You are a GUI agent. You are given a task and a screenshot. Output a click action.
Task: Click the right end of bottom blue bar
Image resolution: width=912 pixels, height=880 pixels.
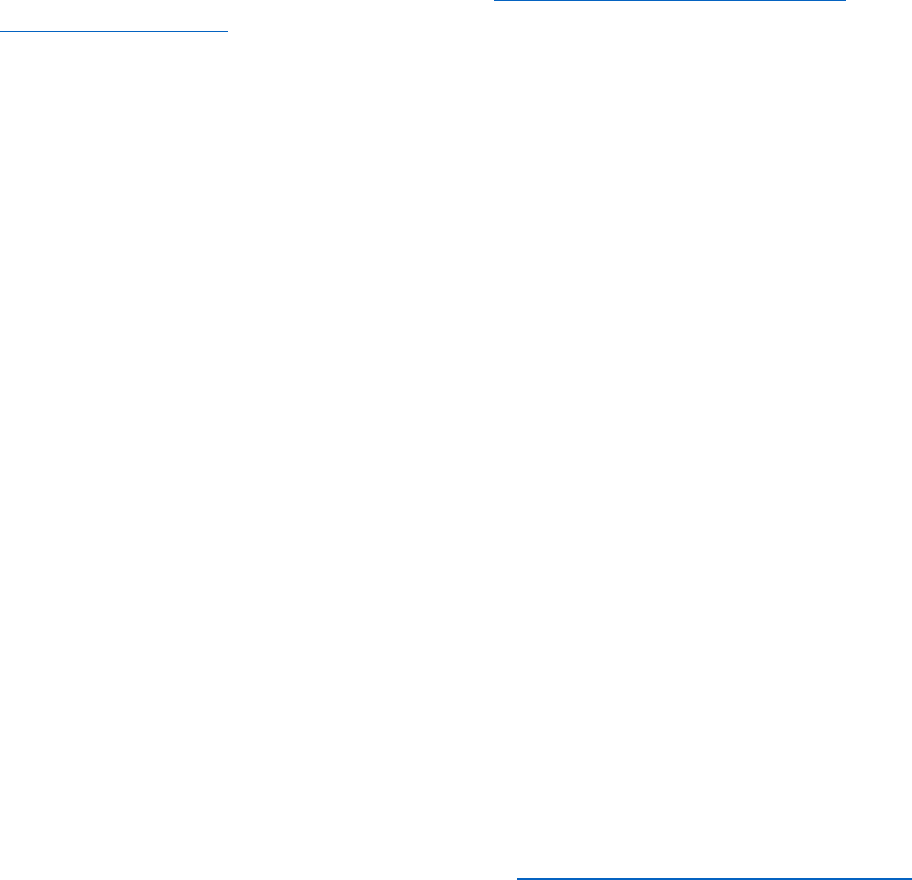(x=909, y=878)
